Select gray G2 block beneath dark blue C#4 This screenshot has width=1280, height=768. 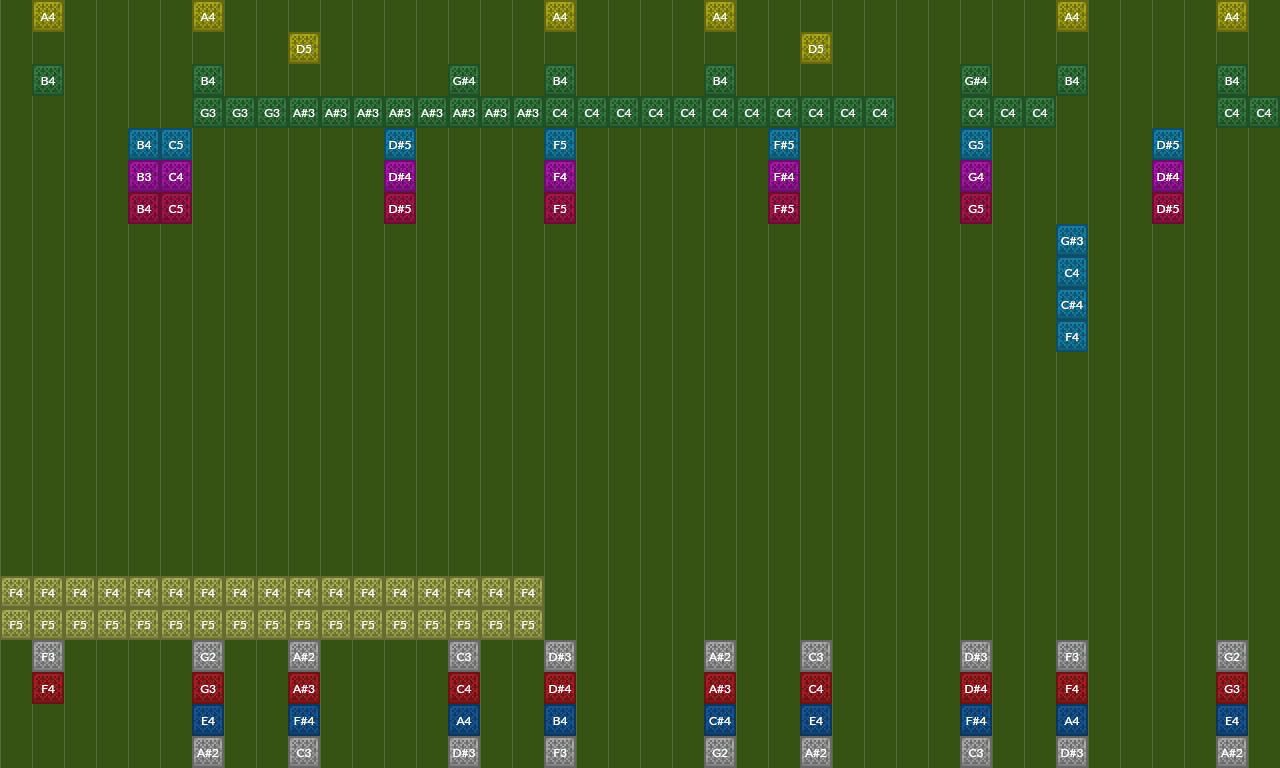720,752
